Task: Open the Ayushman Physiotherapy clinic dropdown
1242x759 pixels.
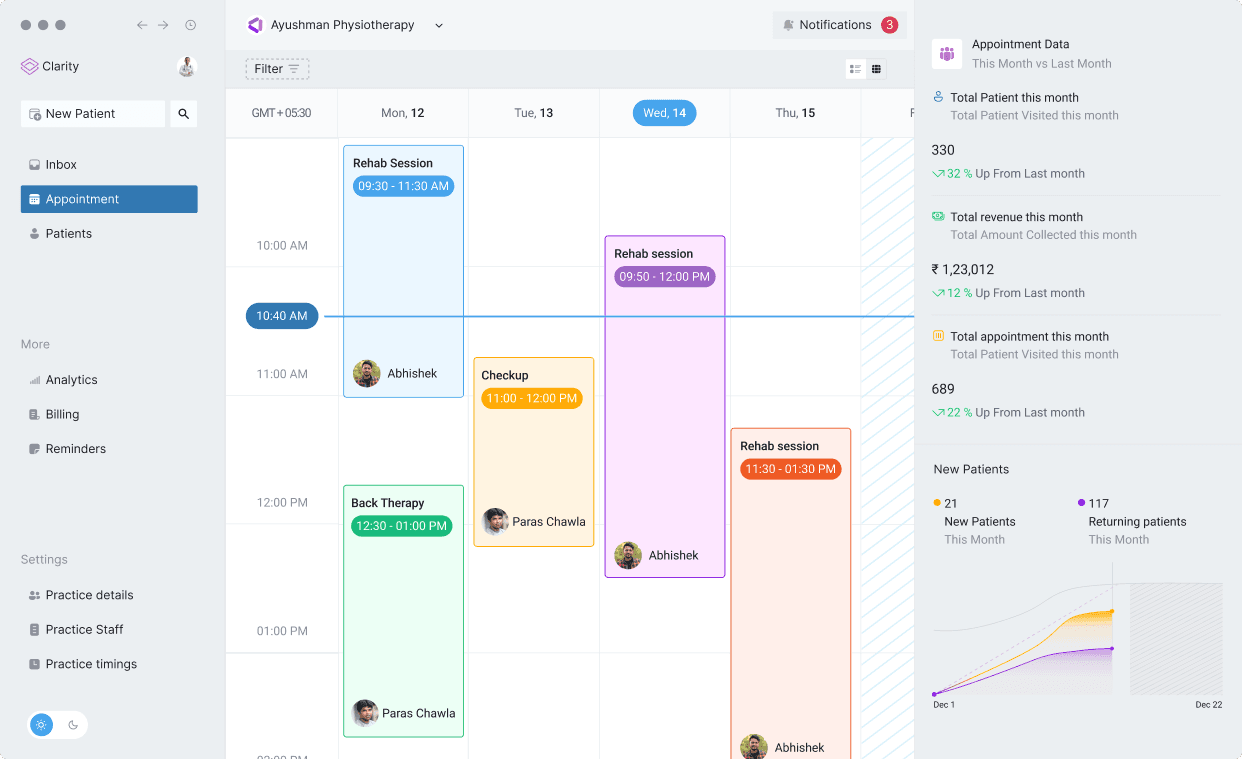Action: pyautogui.click(x=438, y=25)
